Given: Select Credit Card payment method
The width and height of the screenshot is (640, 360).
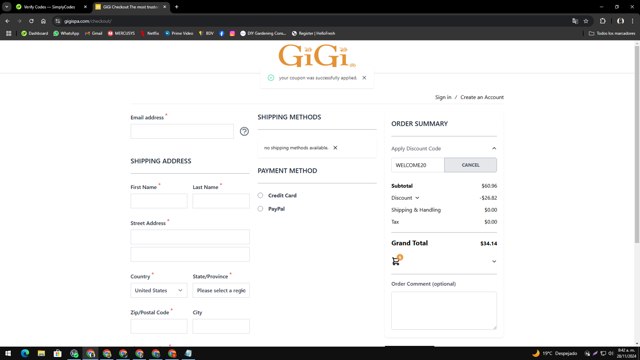Looking at the screenshot, I should pyautogui.click(x=260, y=196).
